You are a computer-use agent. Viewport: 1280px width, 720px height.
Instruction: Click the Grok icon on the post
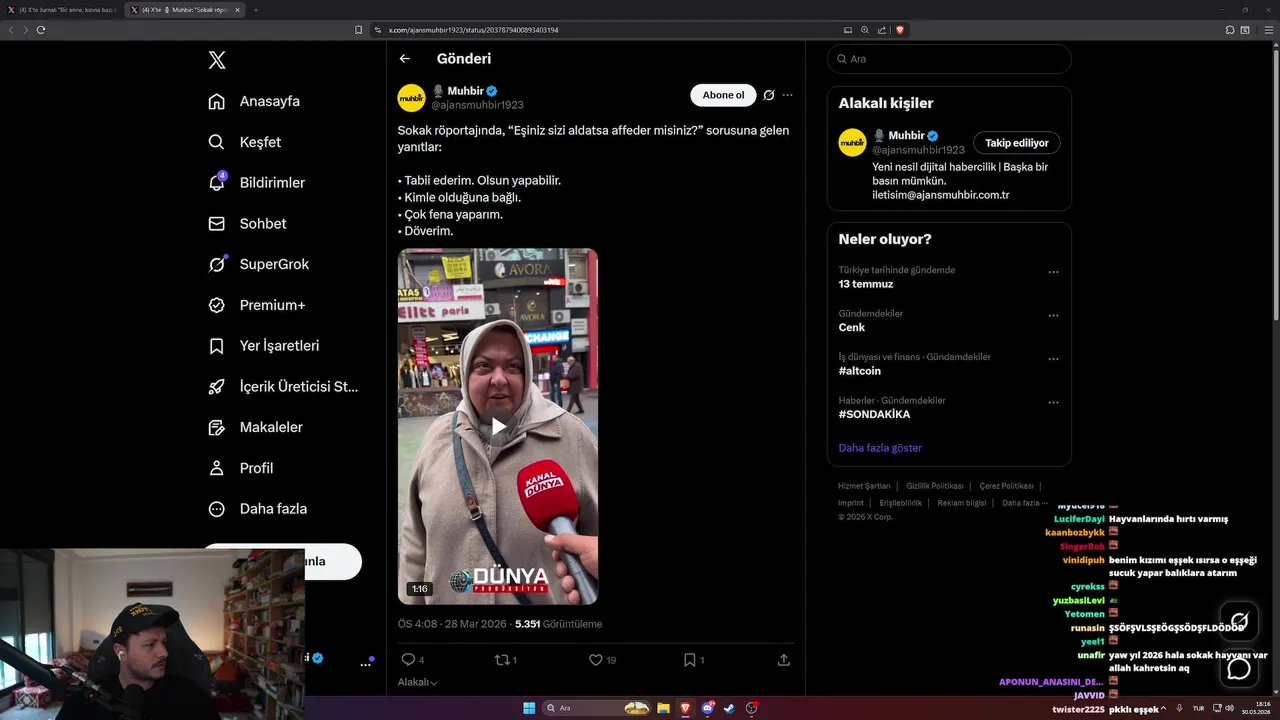coord(769,95)
